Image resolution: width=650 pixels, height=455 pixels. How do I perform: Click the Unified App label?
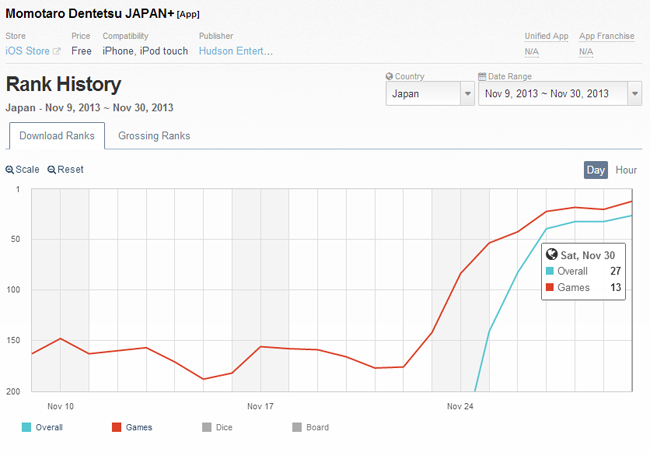click(546, 36)
